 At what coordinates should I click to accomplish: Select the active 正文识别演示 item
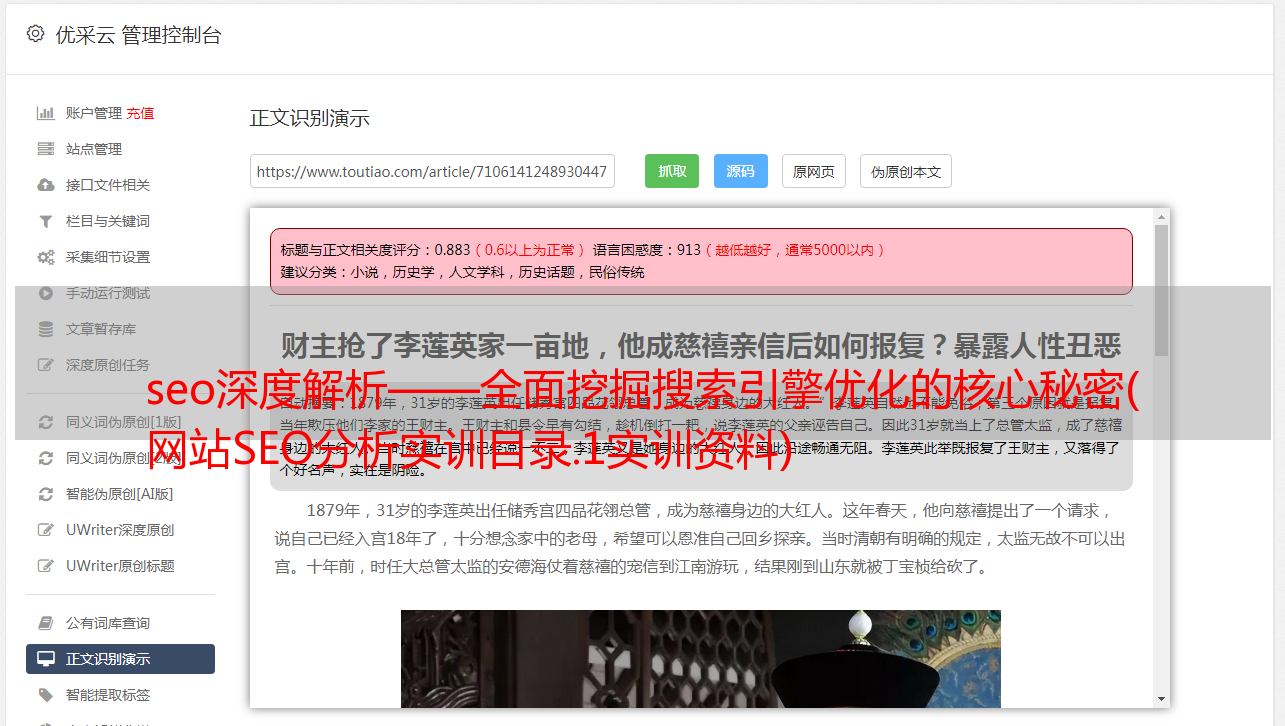(120, 659)
